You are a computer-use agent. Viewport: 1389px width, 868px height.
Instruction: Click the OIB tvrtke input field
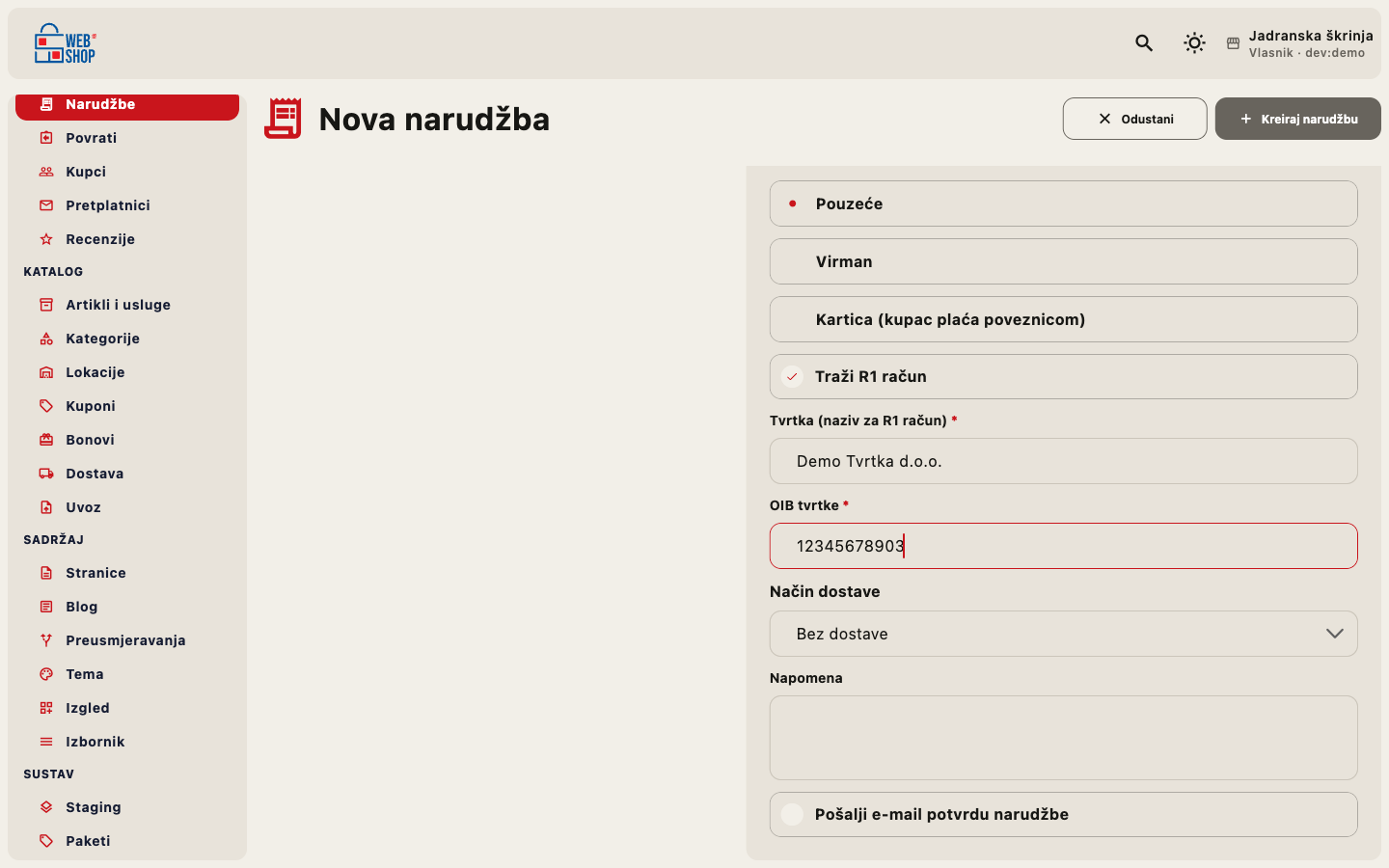point(1063,546)
